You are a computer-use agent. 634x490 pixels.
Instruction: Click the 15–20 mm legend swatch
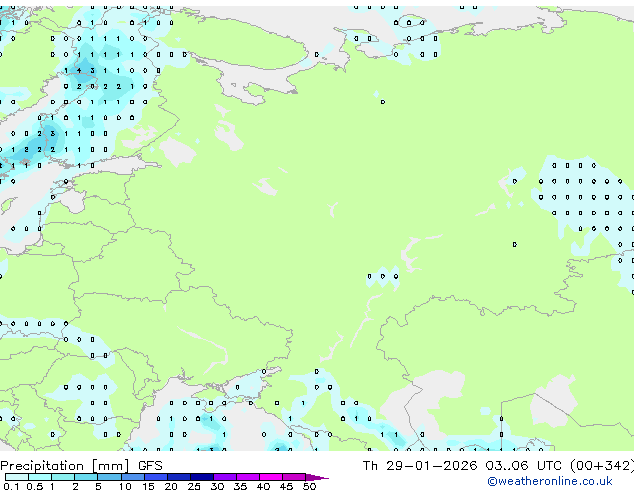(156, 477)
